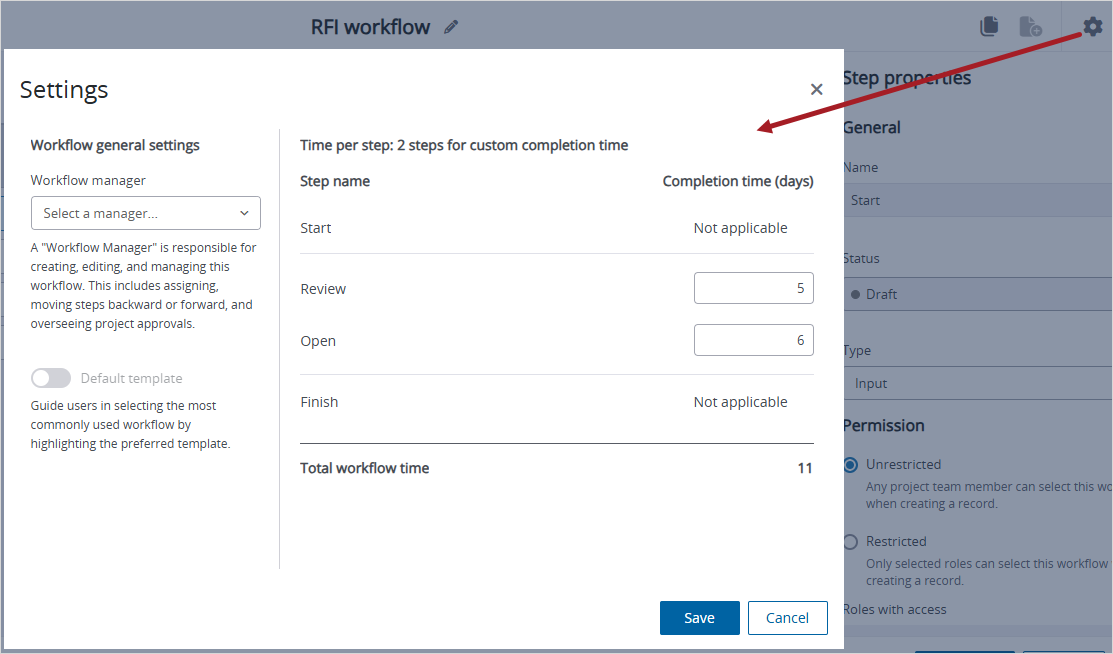Close the Settings dialog
The width and height of the screenshot is (1113, 654).
tap(816, 89)
